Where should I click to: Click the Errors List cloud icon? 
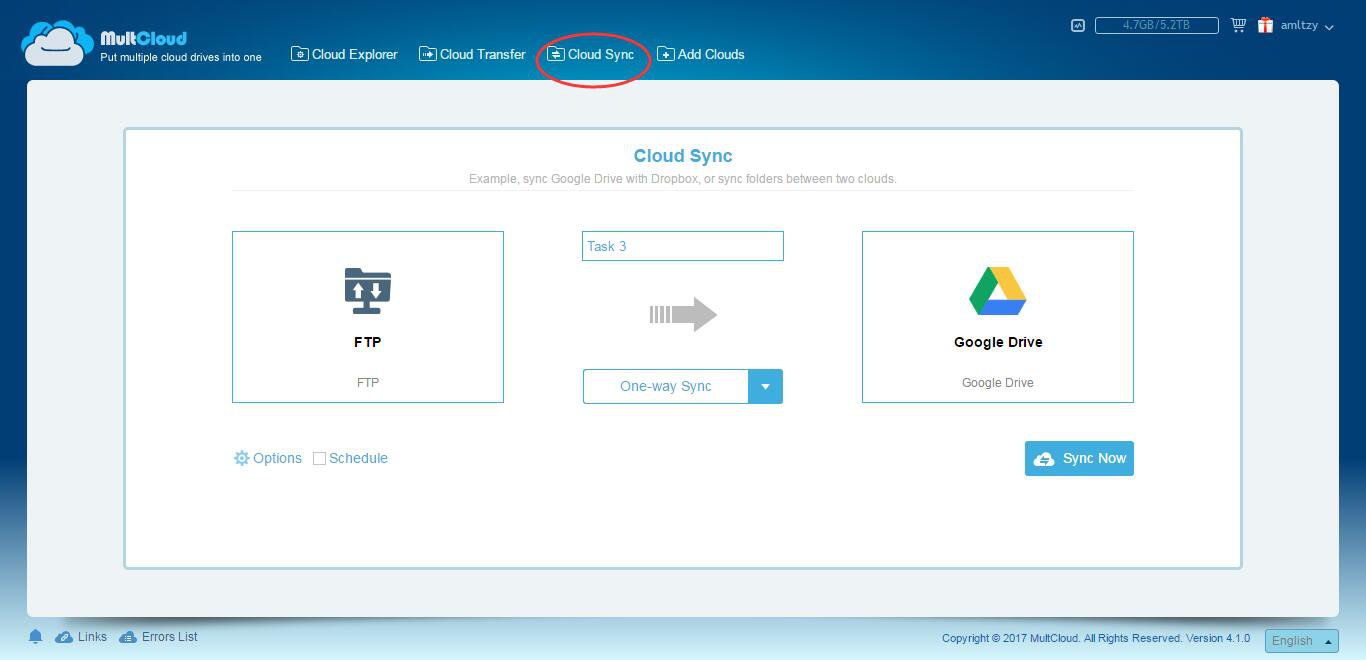[x=128, y=637]
